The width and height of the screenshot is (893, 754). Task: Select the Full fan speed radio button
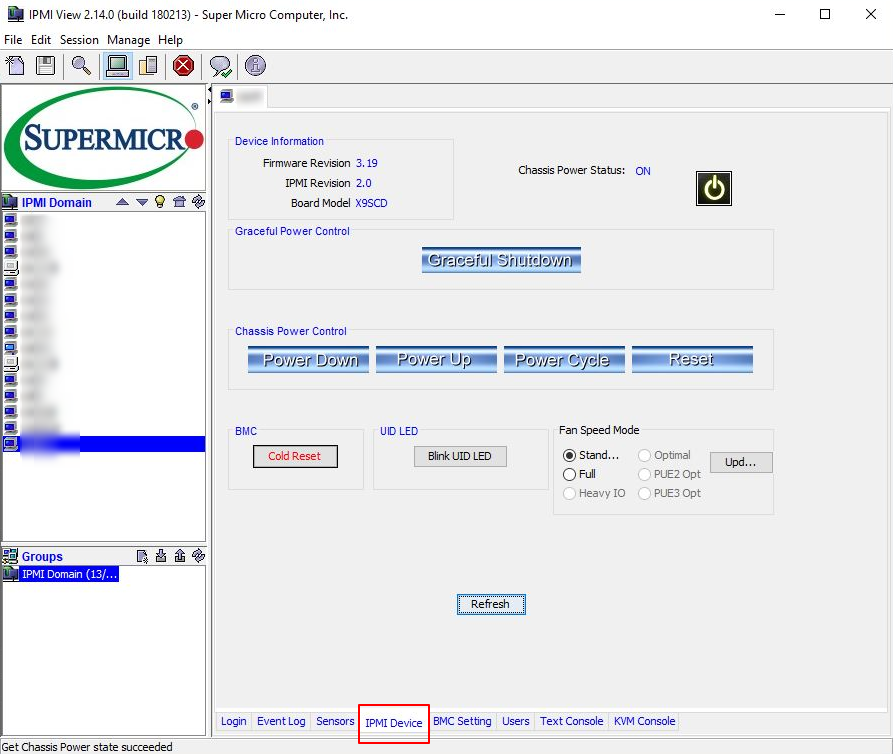(x=570, y=474)
